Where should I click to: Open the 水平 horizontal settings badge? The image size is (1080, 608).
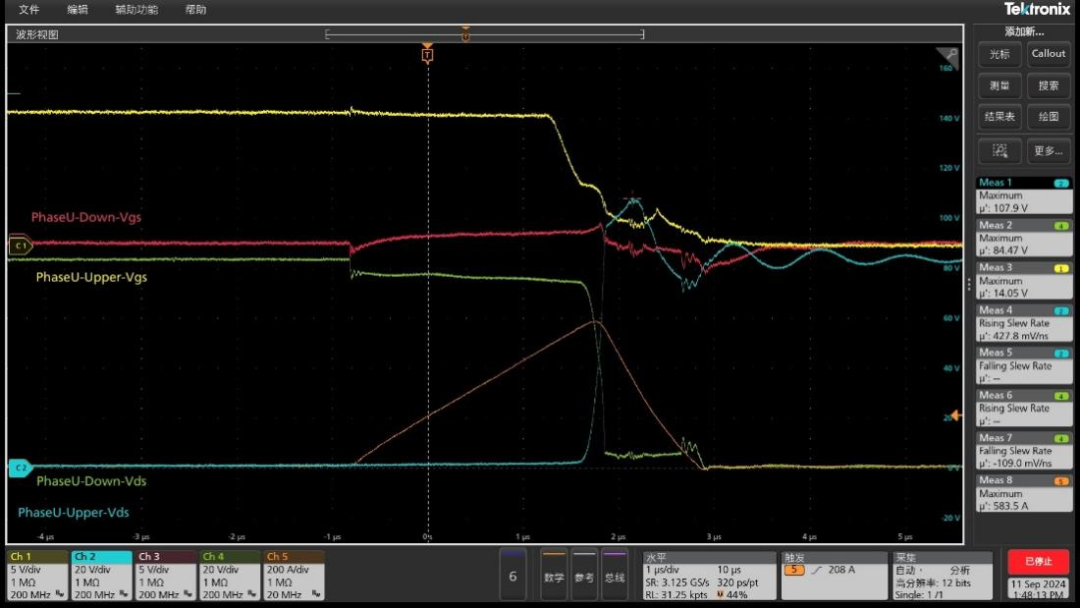coord(709,576)
